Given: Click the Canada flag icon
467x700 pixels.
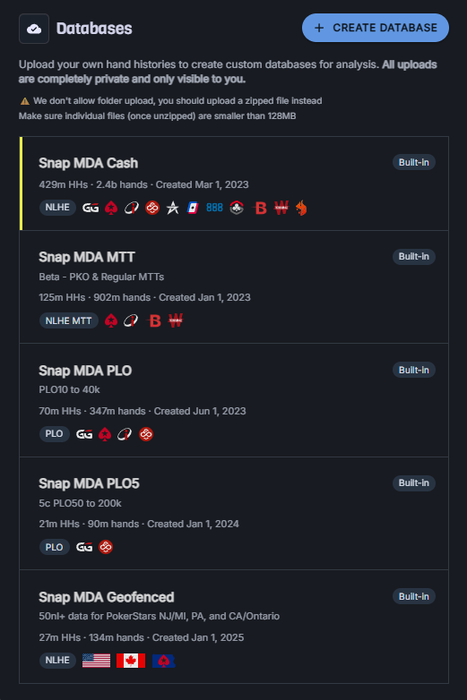Looking at the screenshot, I should (x=130, y=660).
